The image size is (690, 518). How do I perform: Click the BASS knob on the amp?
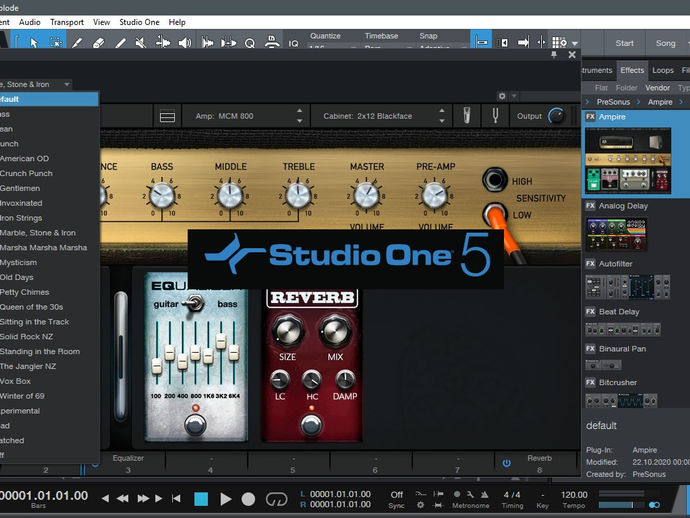(162, 196)
